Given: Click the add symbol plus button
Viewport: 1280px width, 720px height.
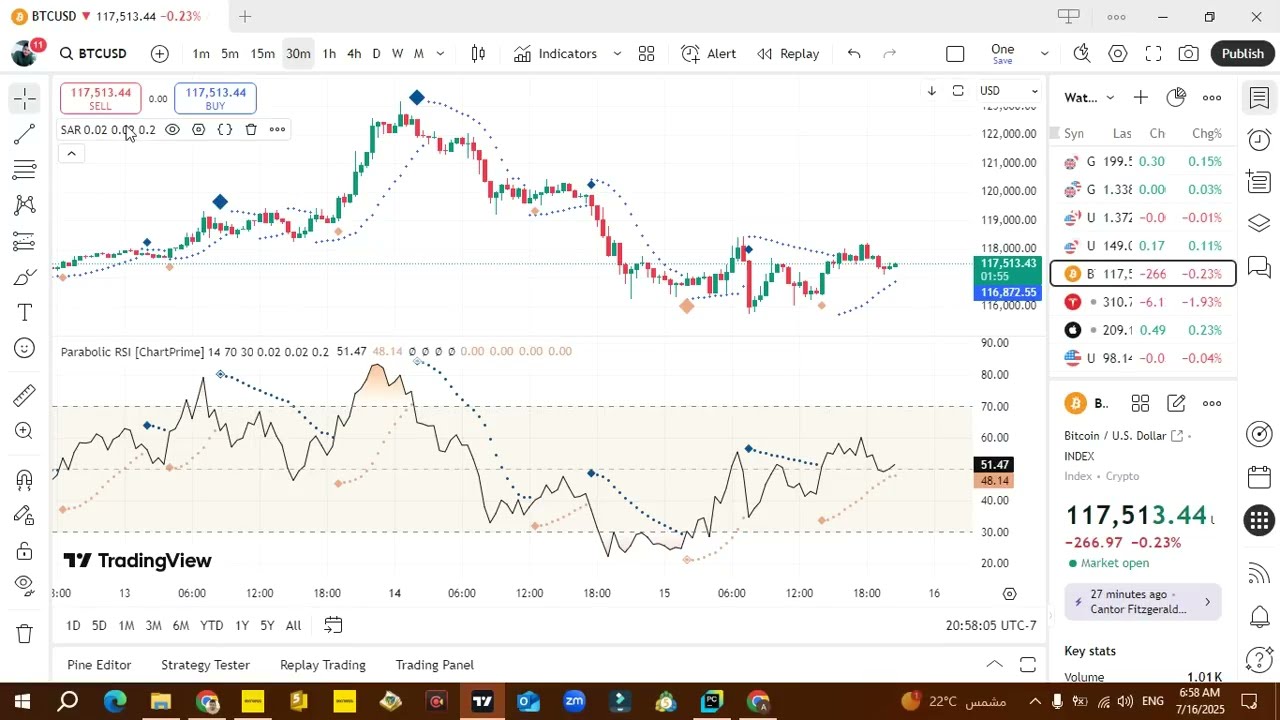Looking at the screenshot, I should pos(160,53).
